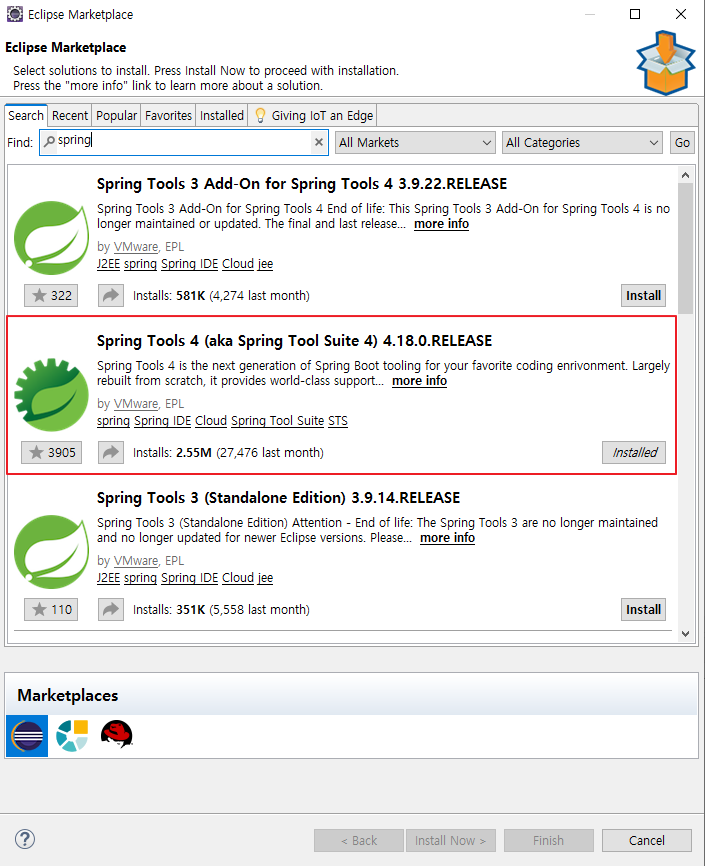Screen dimensions: 705x866
Task: Switch to the Search tab
Action: (x=26, y=115)
